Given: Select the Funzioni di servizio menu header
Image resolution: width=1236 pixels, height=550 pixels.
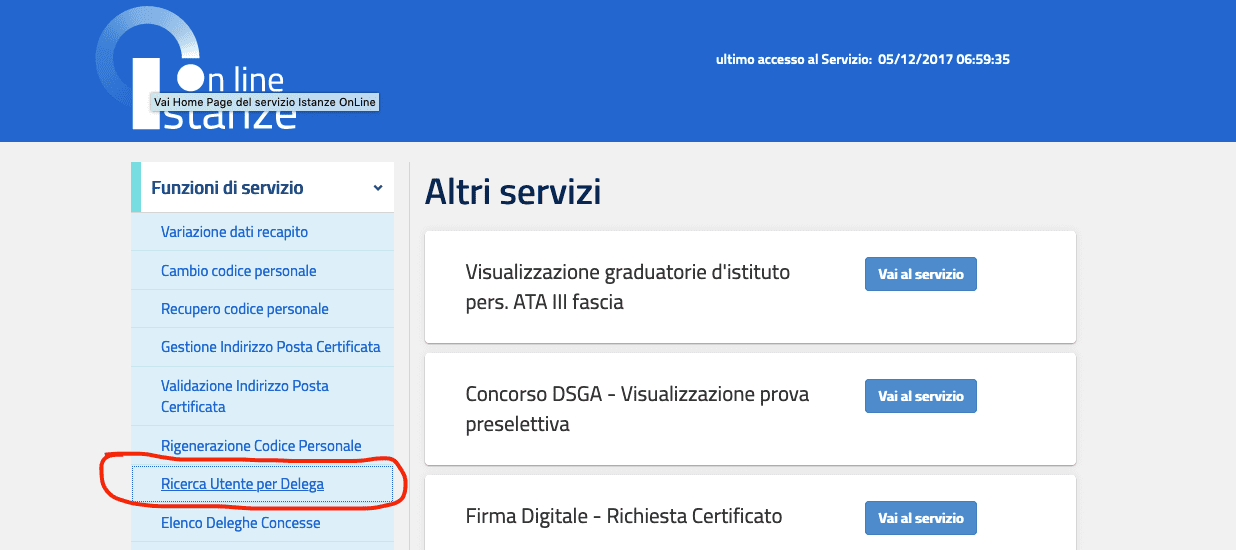Looking at the screenshot, I should coord(227,188).
